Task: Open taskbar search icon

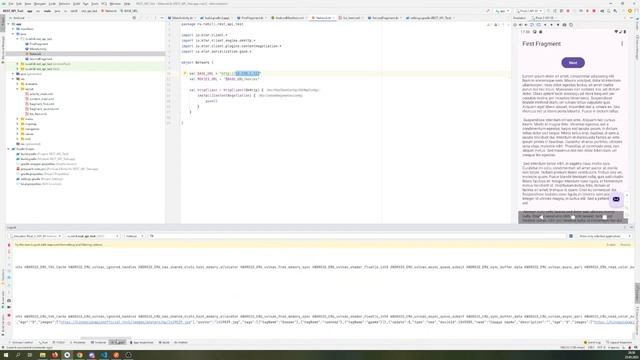Action: tap(18, 355)
